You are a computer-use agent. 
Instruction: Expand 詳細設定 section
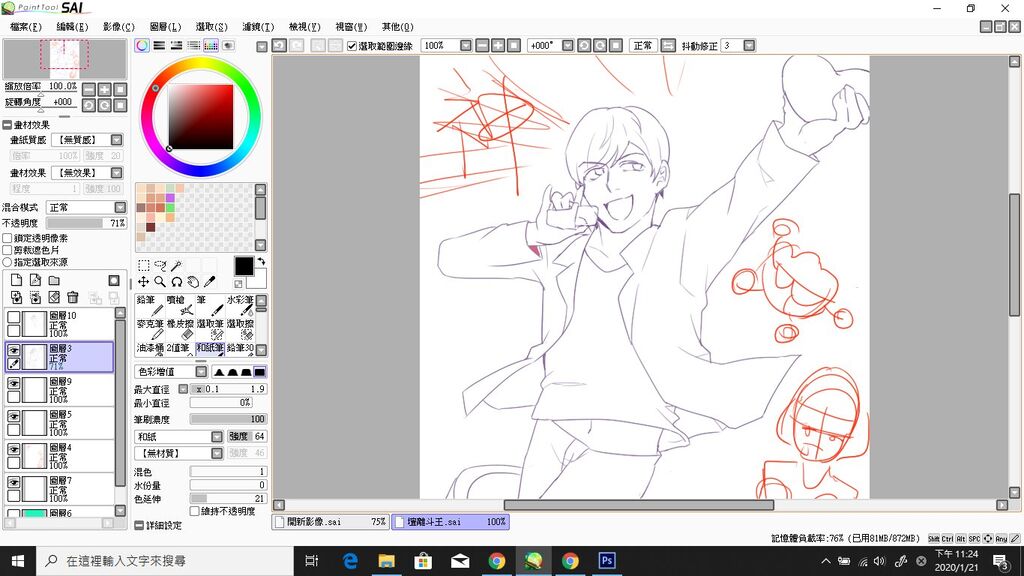138,525
